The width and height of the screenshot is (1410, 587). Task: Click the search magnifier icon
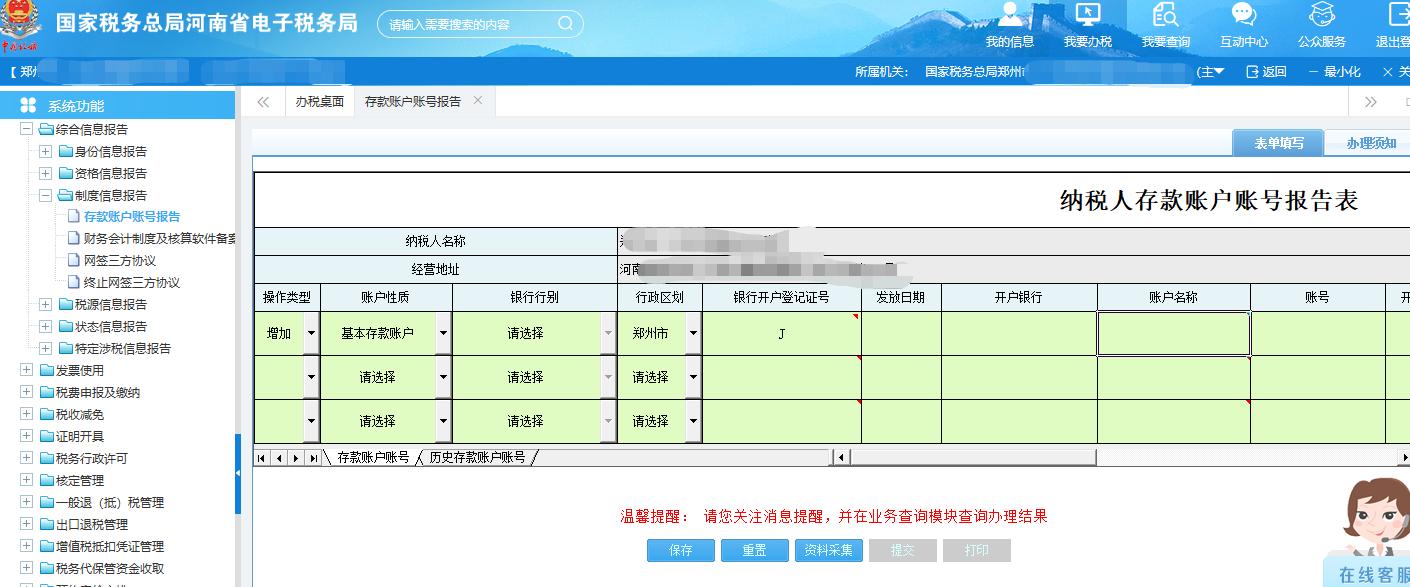(x=564, y=22)
